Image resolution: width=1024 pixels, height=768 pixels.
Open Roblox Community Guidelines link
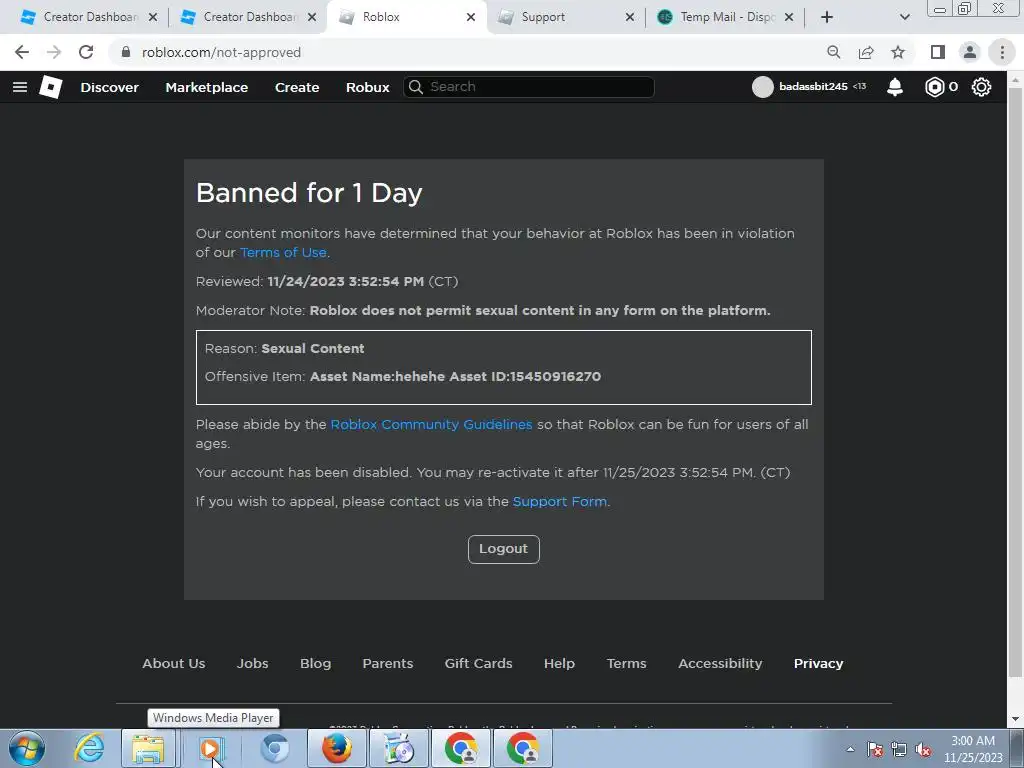pos(431,424)
